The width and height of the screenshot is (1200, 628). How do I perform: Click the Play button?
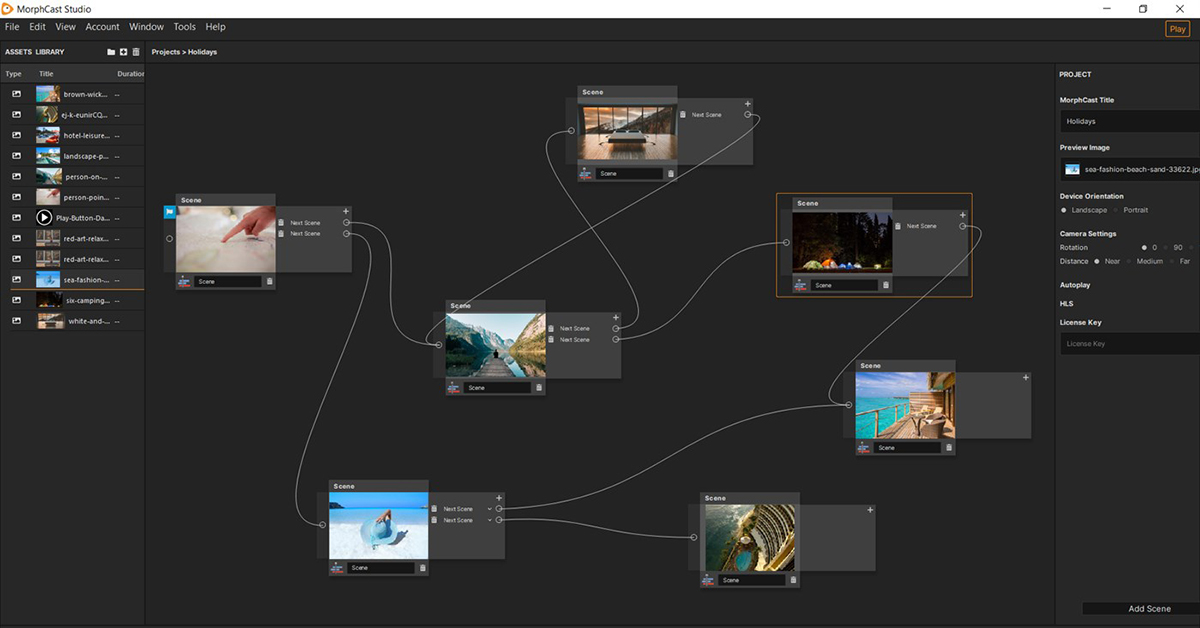tap(1177, 29)
